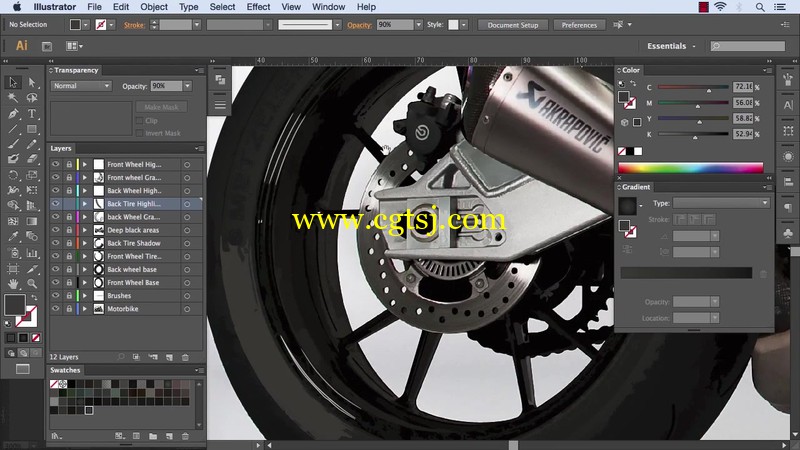This screenshot has height=450, width=800.
Task: Select the Rectangle tool
Action: point(32,129)
